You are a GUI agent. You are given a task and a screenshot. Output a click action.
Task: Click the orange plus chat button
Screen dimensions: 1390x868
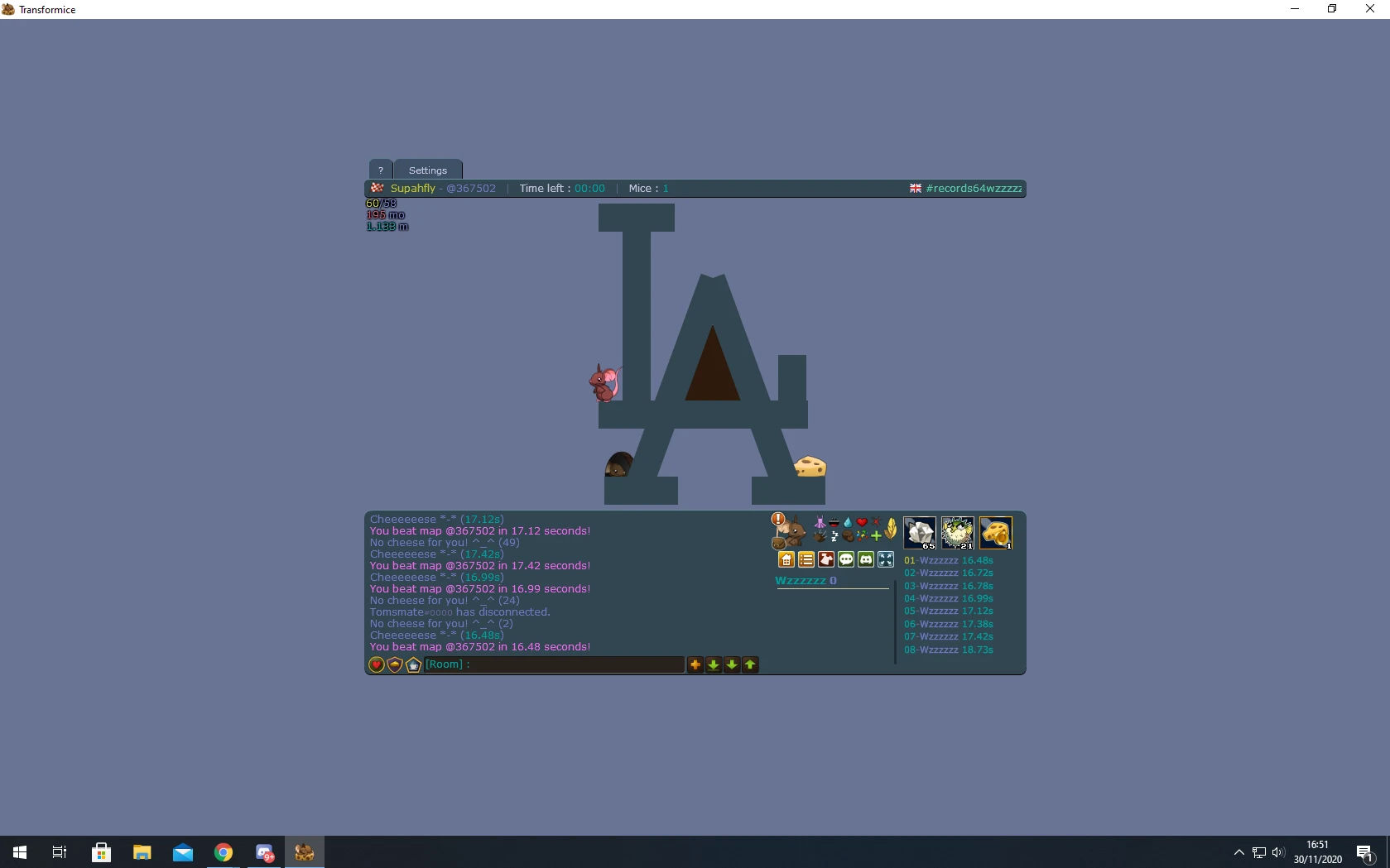[695, 664]
